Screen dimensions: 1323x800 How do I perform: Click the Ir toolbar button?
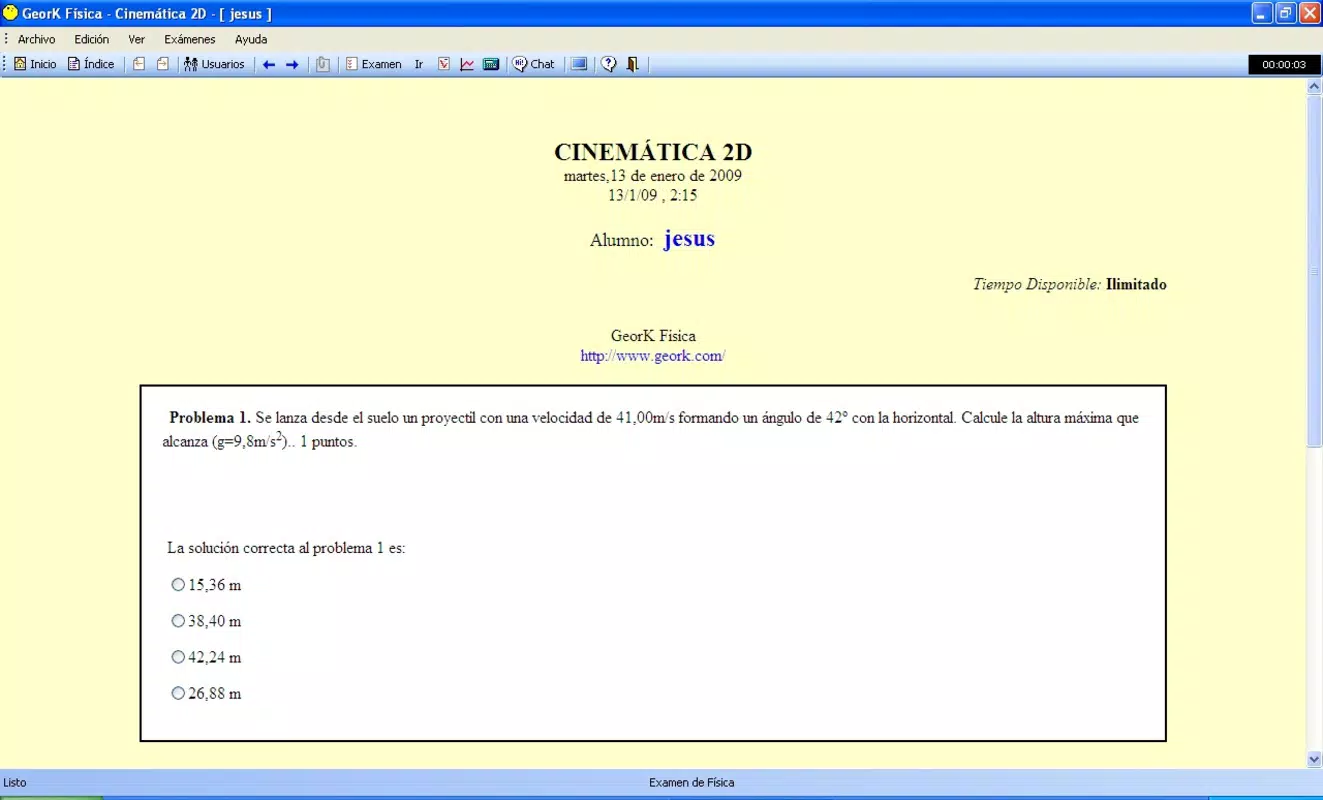[419, 64]
